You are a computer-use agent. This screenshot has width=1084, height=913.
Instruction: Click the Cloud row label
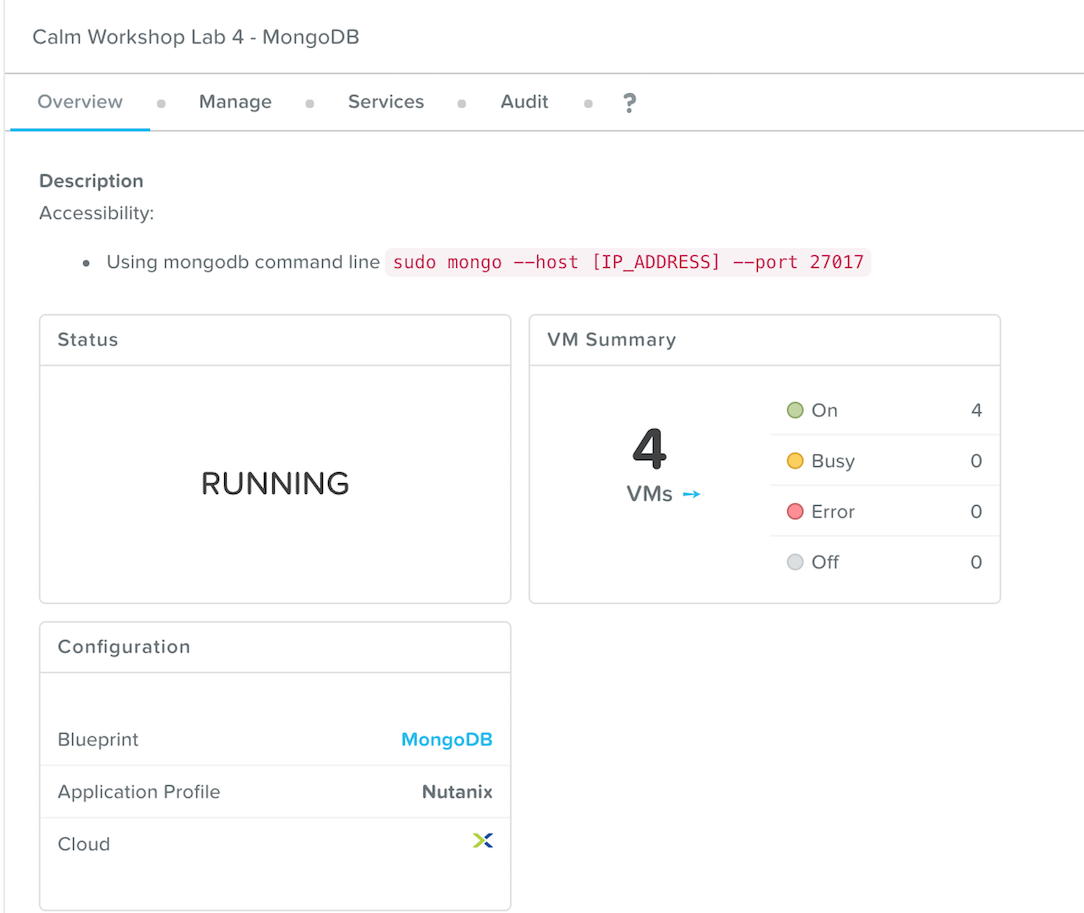coord(84,844)
